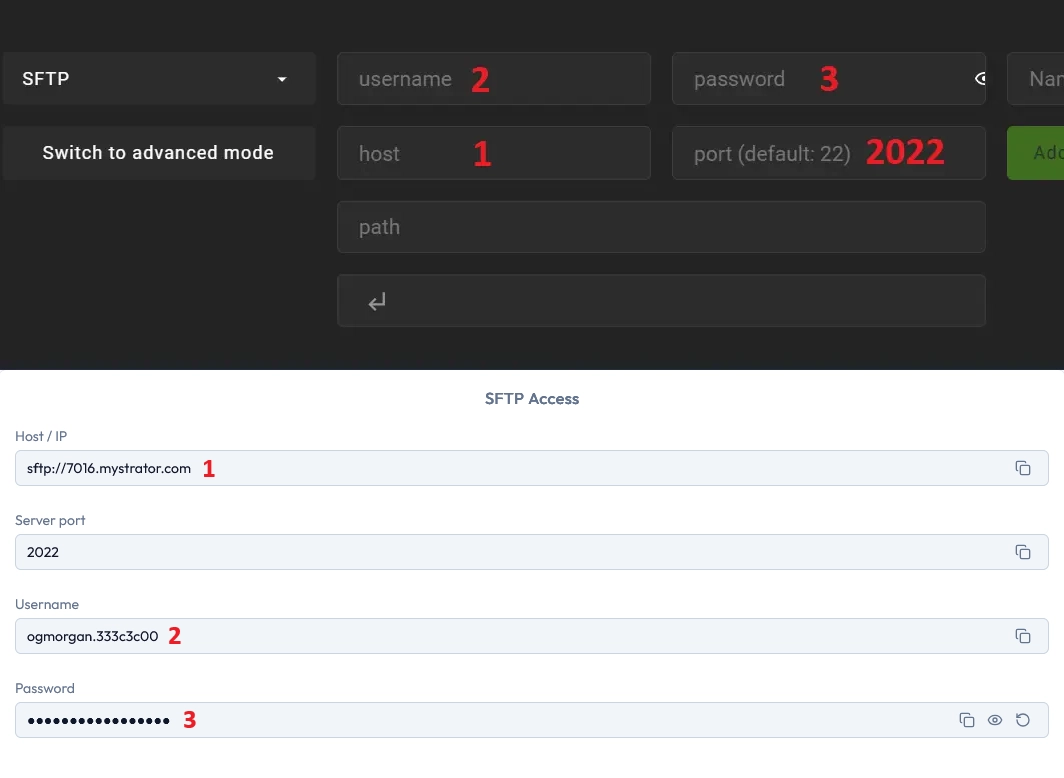Reset the SFTP password
1064x778 pixels.
pos(1022,719)
